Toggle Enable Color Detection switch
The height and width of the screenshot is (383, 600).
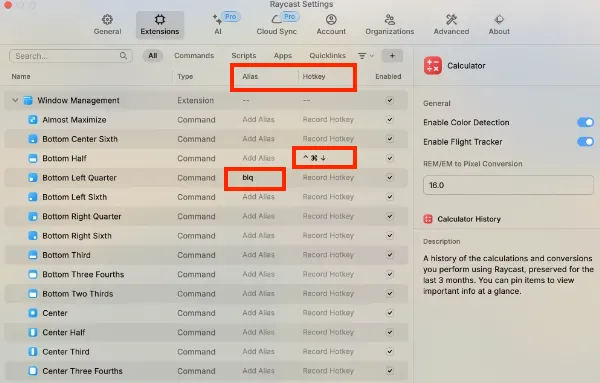585,122
